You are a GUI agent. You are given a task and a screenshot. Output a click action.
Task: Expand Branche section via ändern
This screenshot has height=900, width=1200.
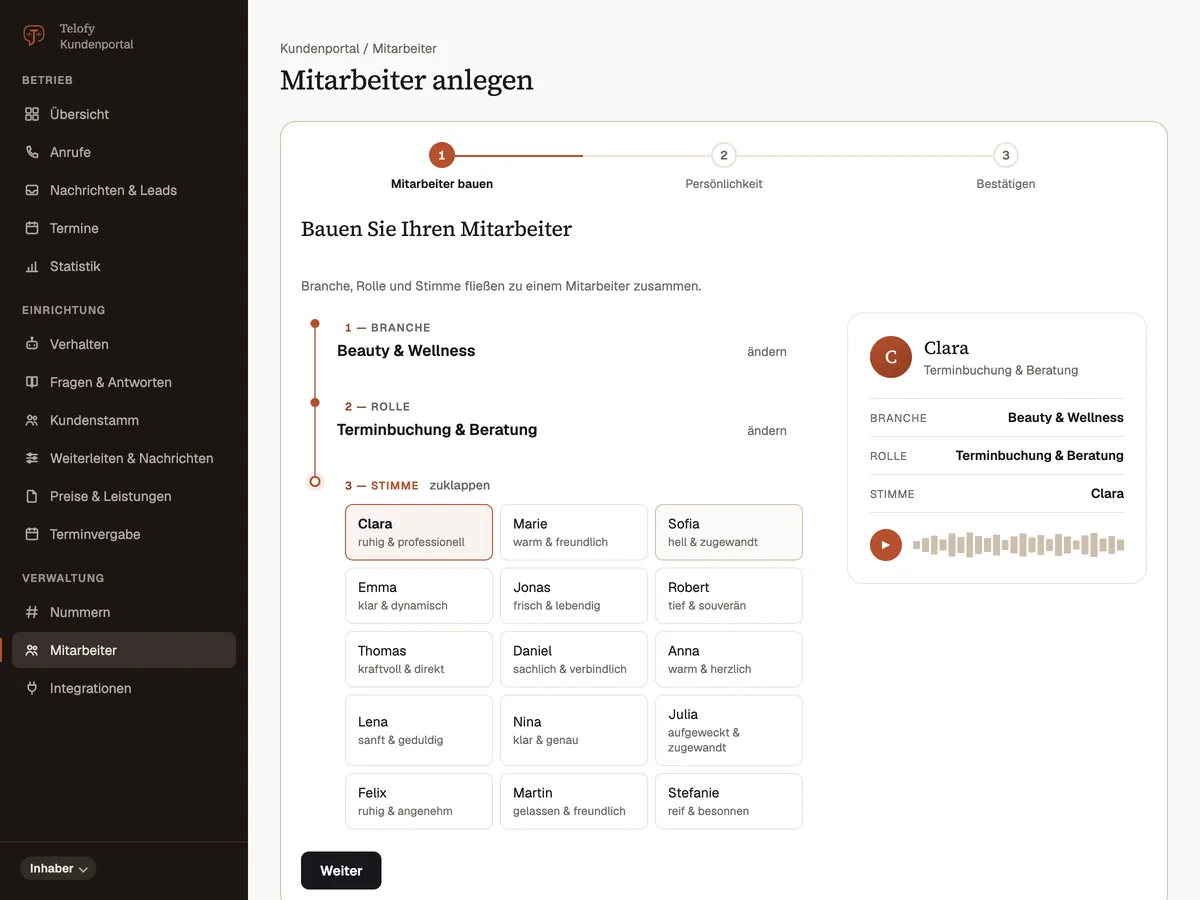[x=767, y=352]
